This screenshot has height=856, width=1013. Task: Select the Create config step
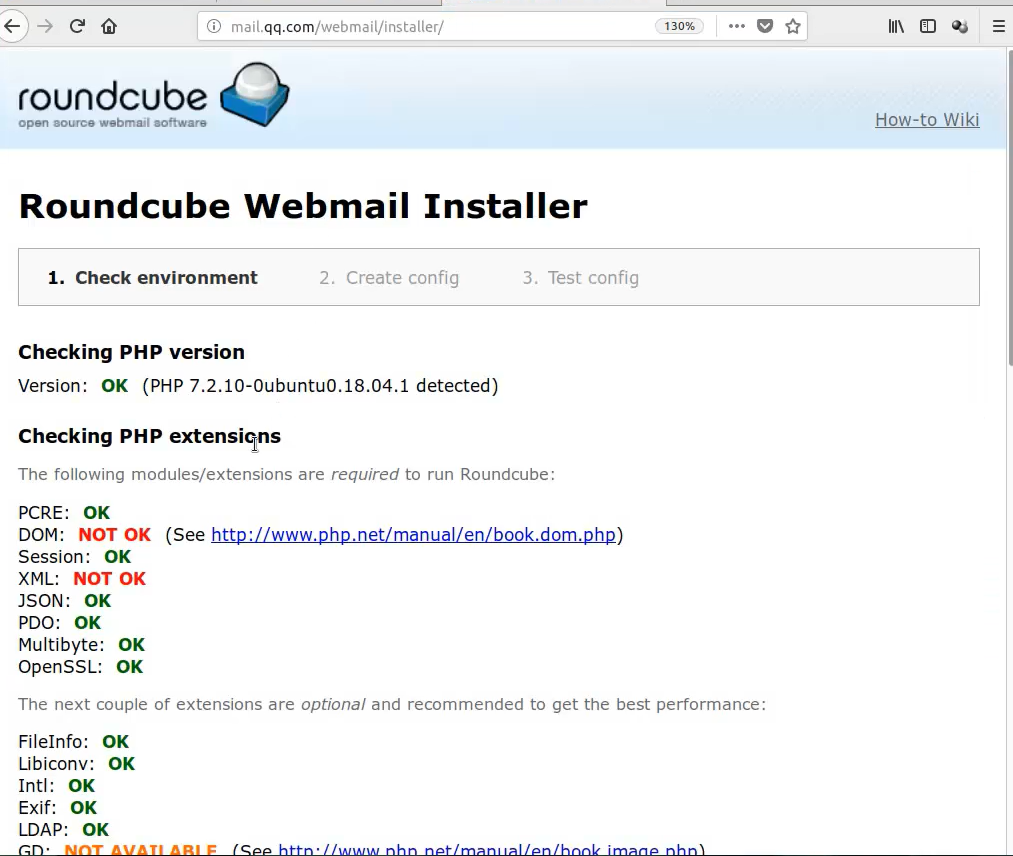point(389,278)
